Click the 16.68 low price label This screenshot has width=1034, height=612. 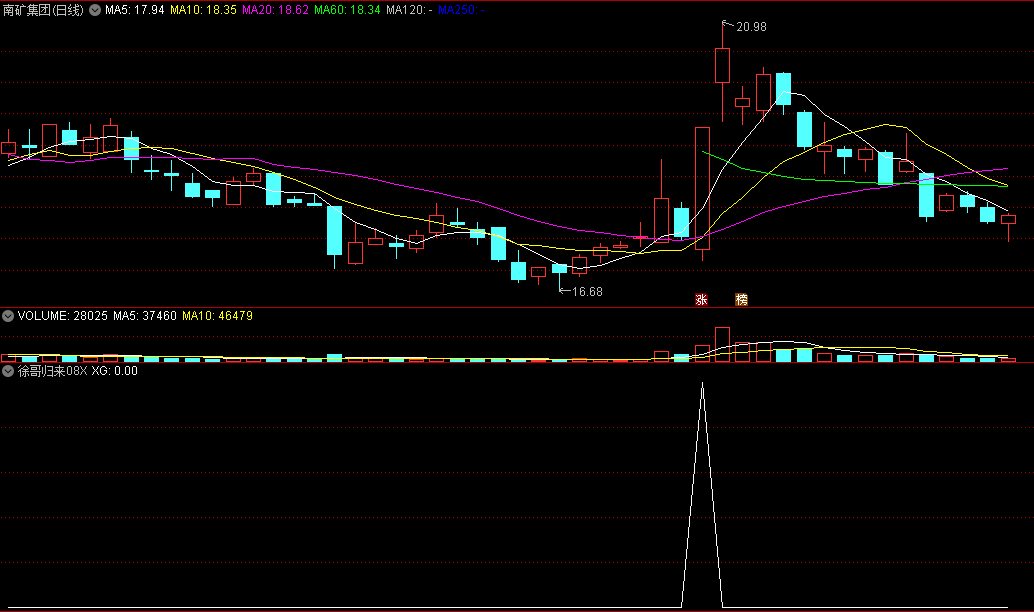[587, 291]
